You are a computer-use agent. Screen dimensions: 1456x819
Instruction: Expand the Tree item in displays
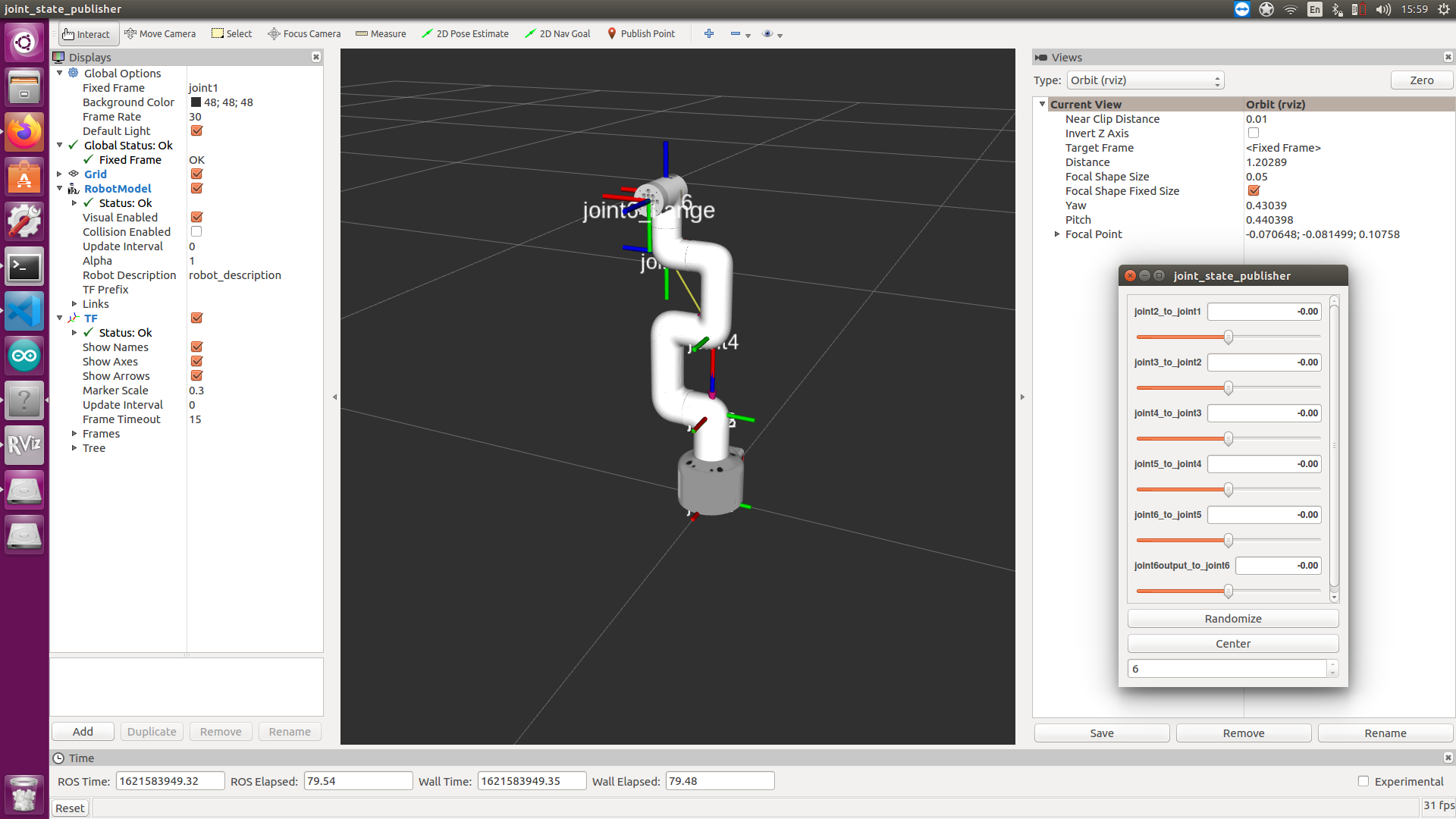click(75, 448)
